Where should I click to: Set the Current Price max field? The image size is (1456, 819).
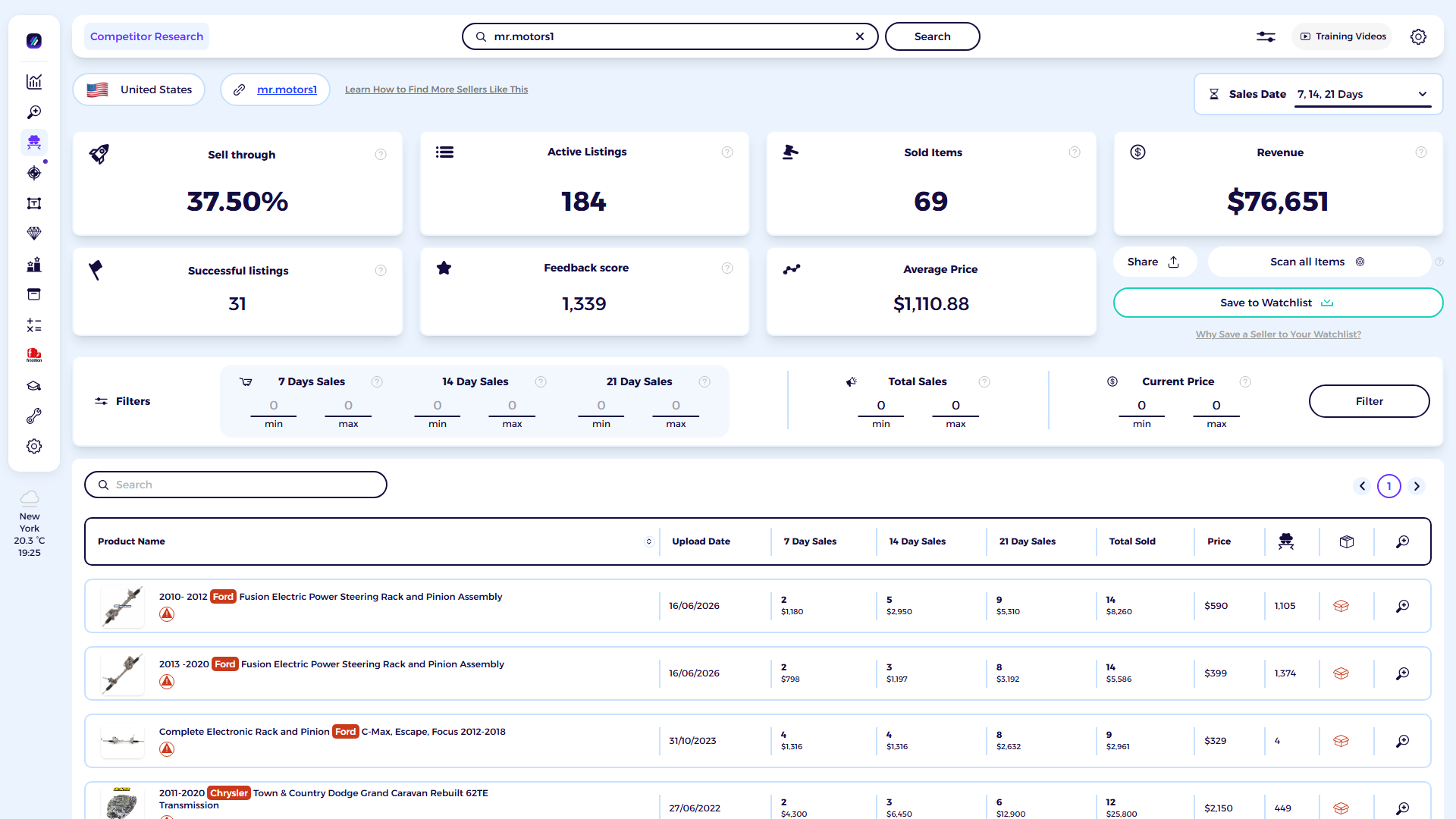coord(1216,406)
